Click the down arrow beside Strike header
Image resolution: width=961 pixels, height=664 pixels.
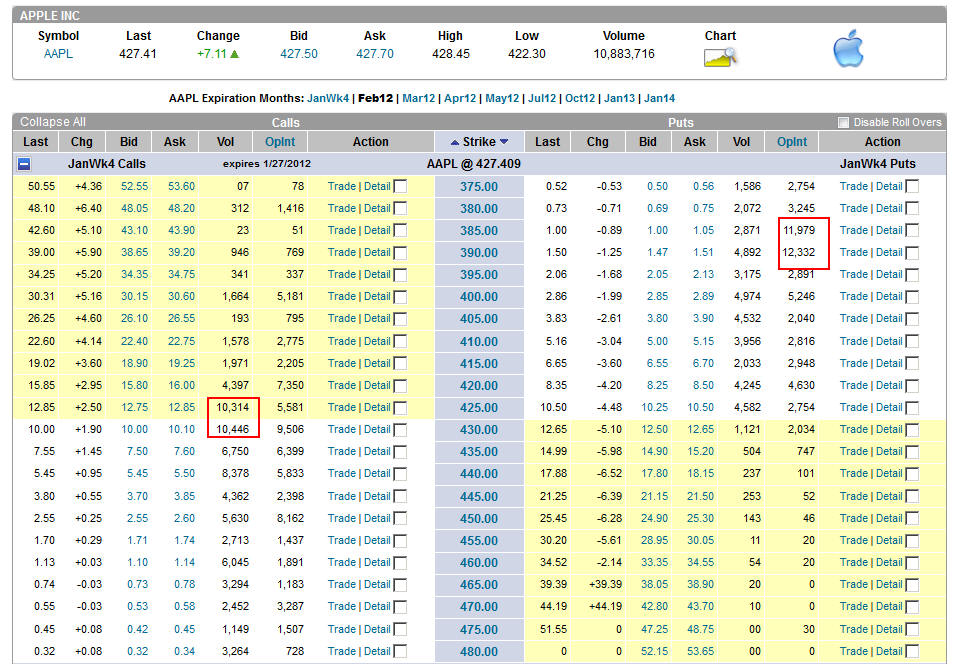pyautogui.click(x=504, y=142)
